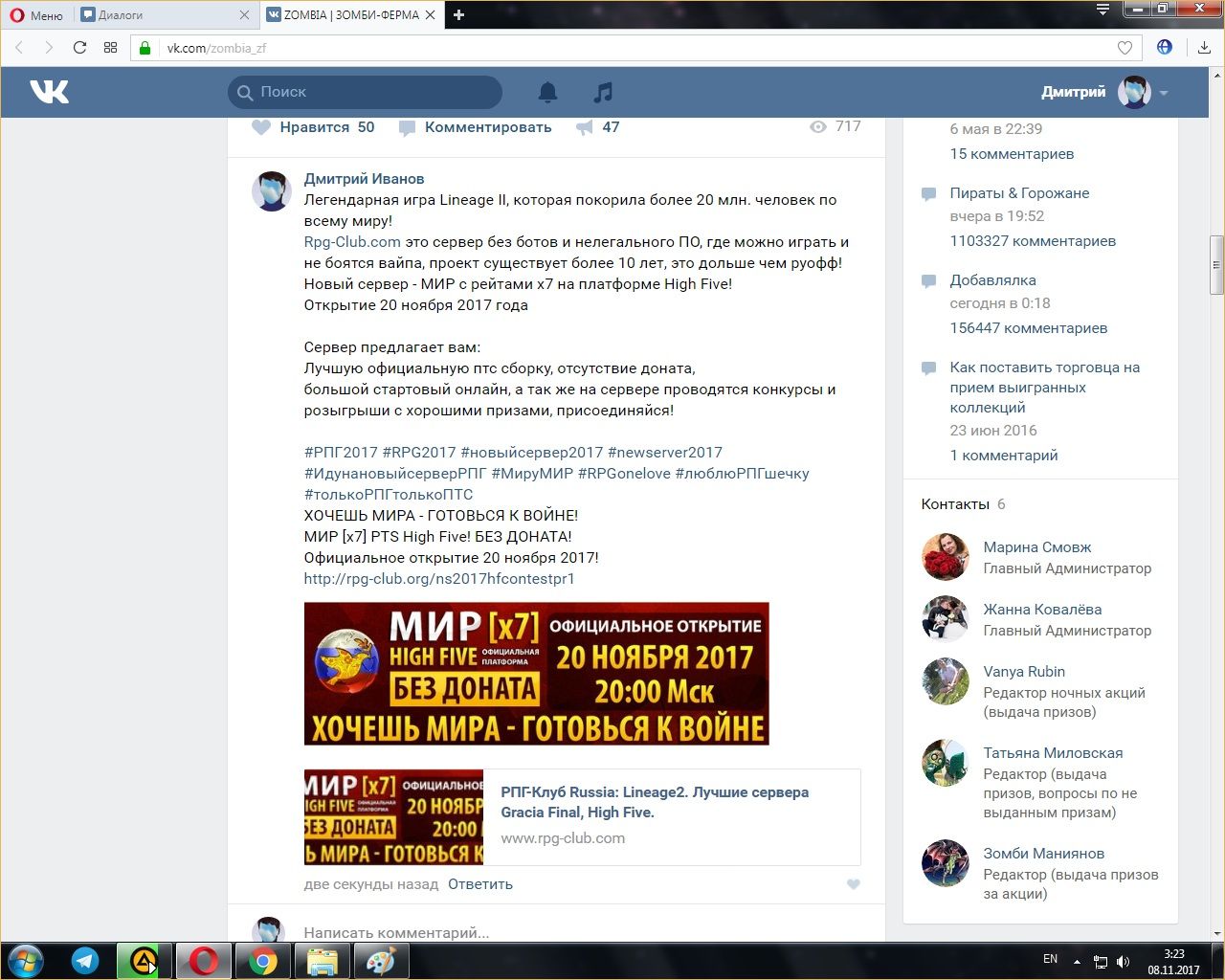Open the #РПГ2017 hashtag

pyautogui.click(x=341, y=453)
